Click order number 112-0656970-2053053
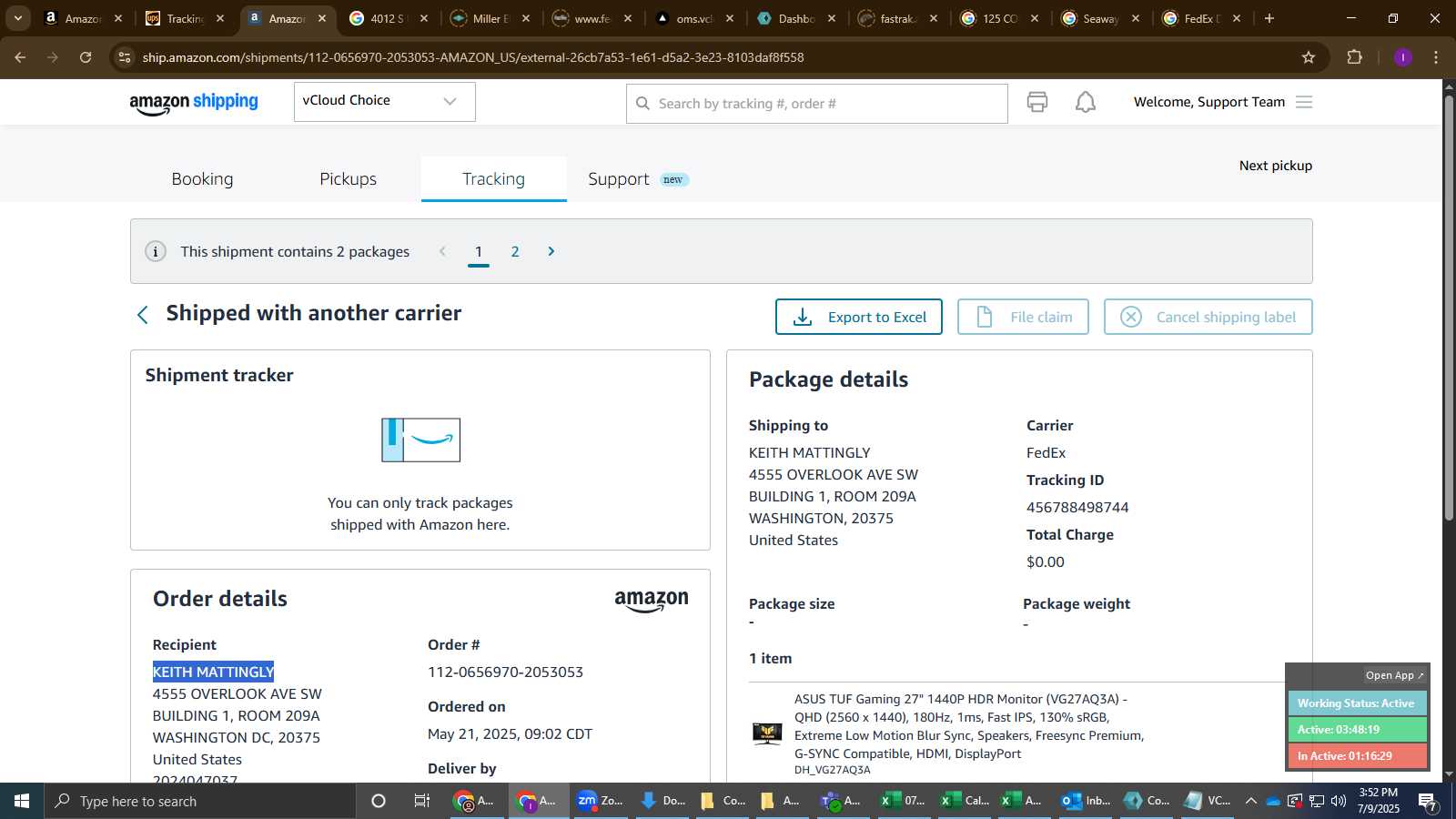Viewport: 1456px width, 819px height. (x=505, y=672)
